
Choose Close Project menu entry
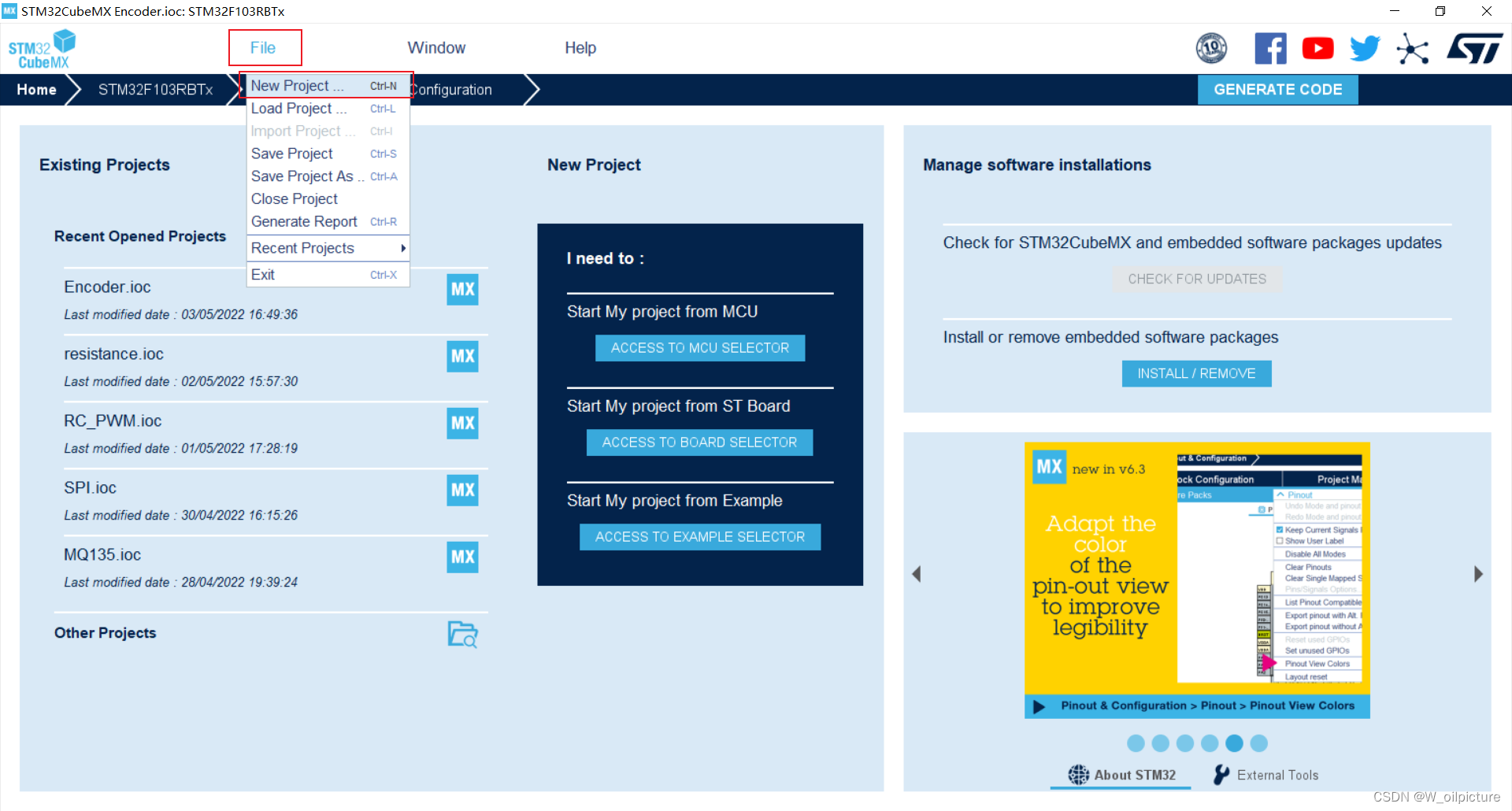coord(328,199)
